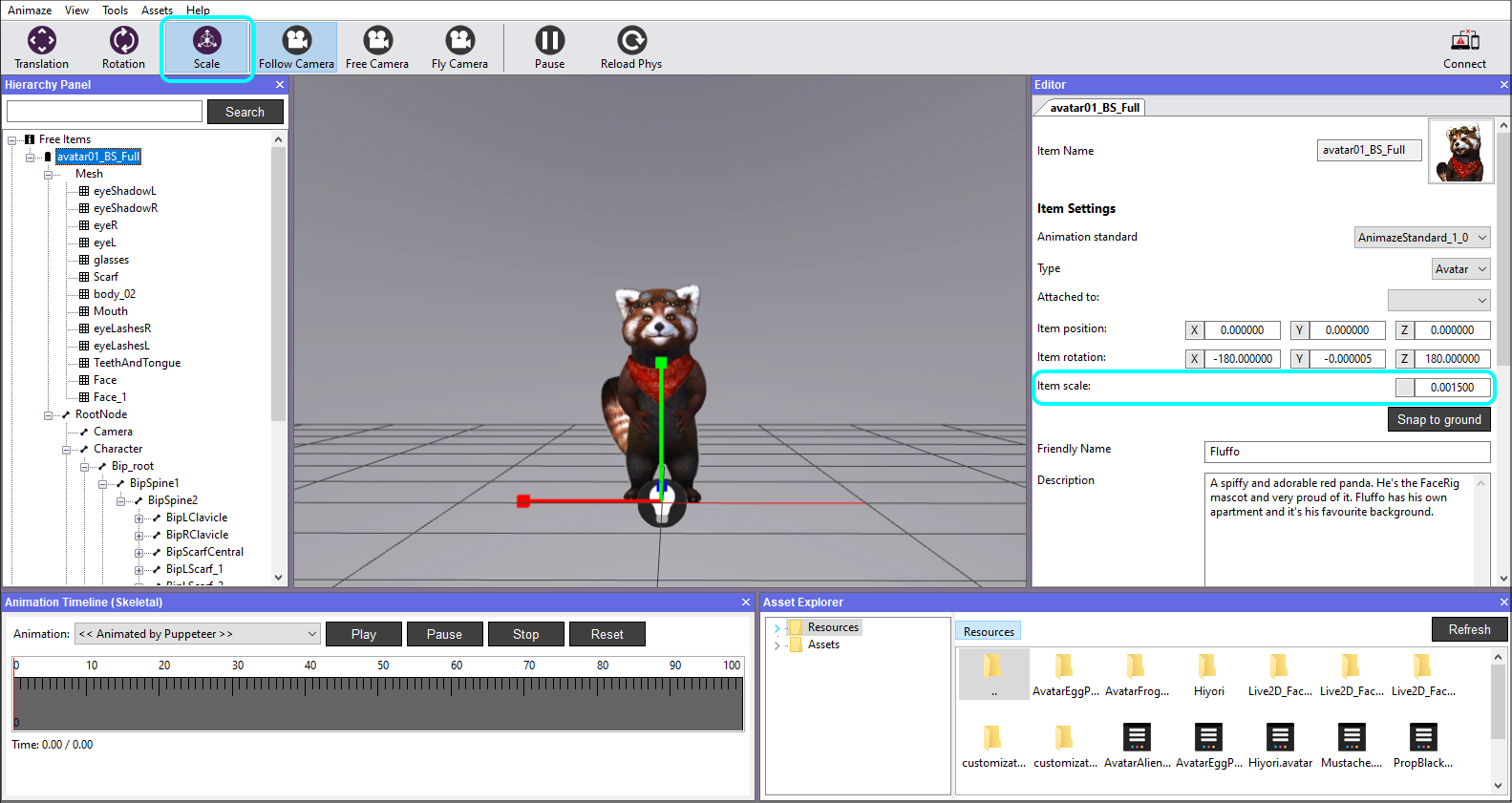Screen dimensions: 1512x803
Task: Activate the Scale tool
Action: [207, 48]
